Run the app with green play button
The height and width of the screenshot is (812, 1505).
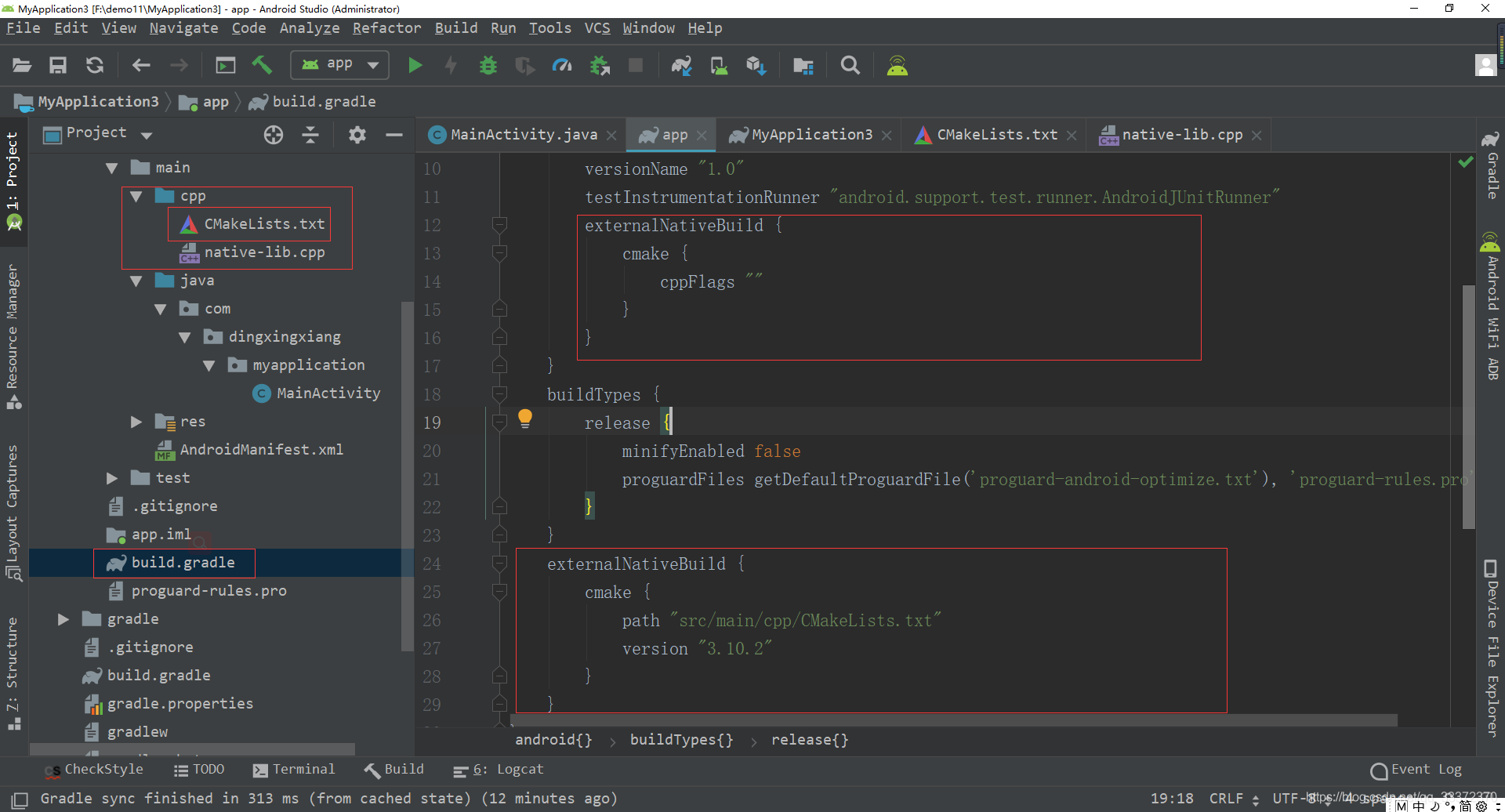415,65
